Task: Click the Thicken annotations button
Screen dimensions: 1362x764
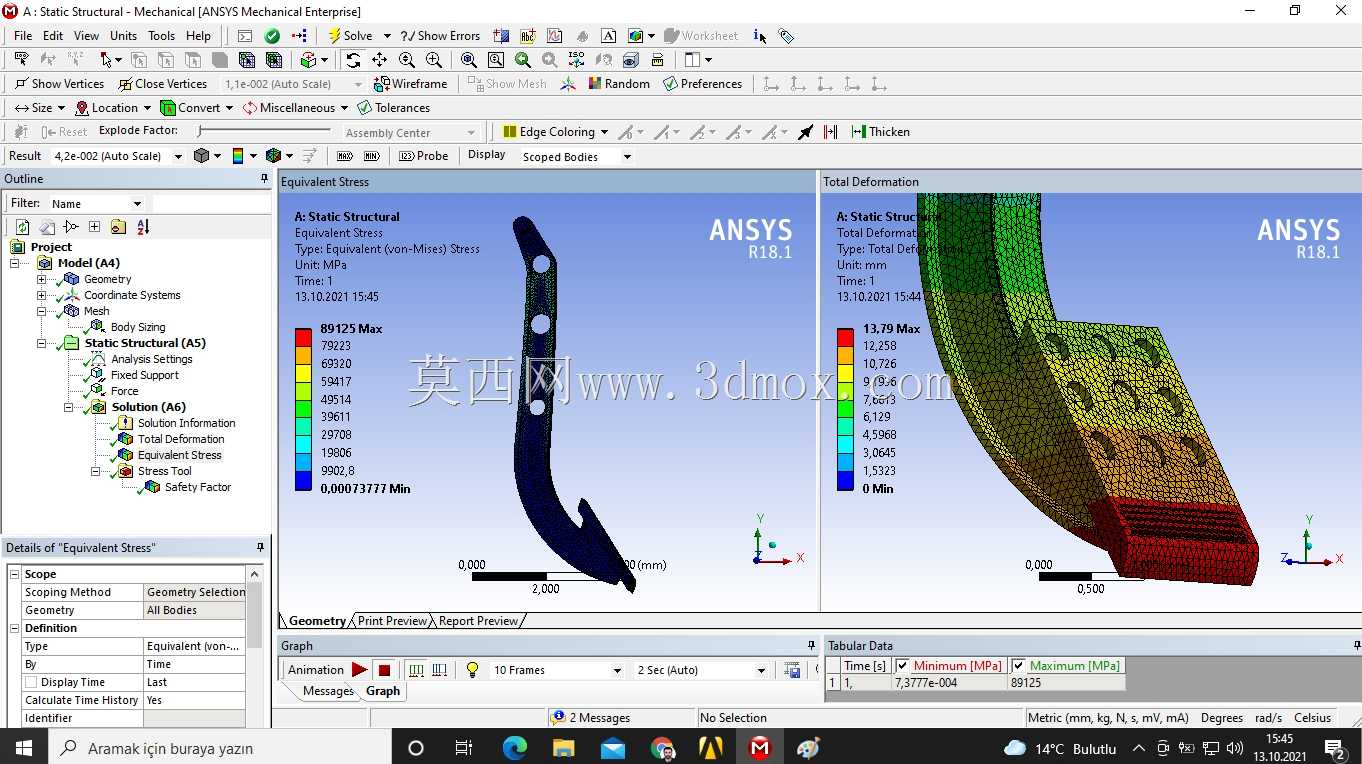Action: [x=880, y=132]
